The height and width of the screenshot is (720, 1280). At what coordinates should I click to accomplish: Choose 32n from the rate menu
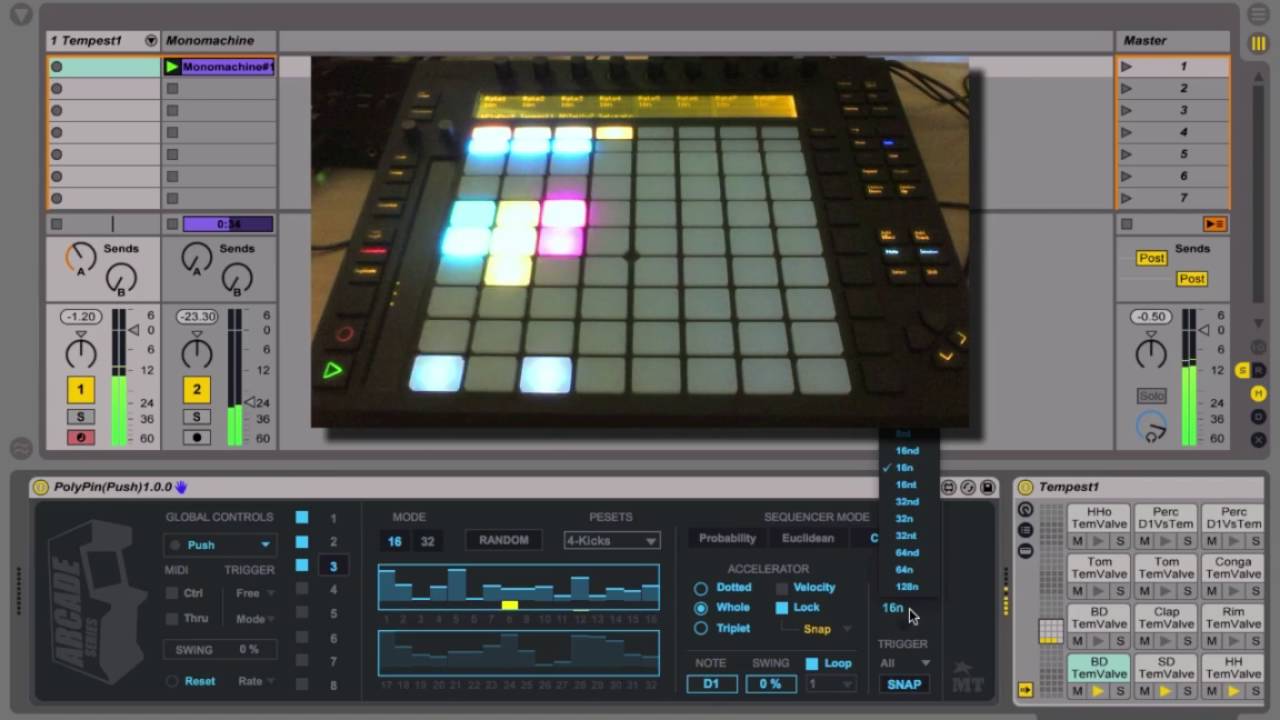coord(907,519)
